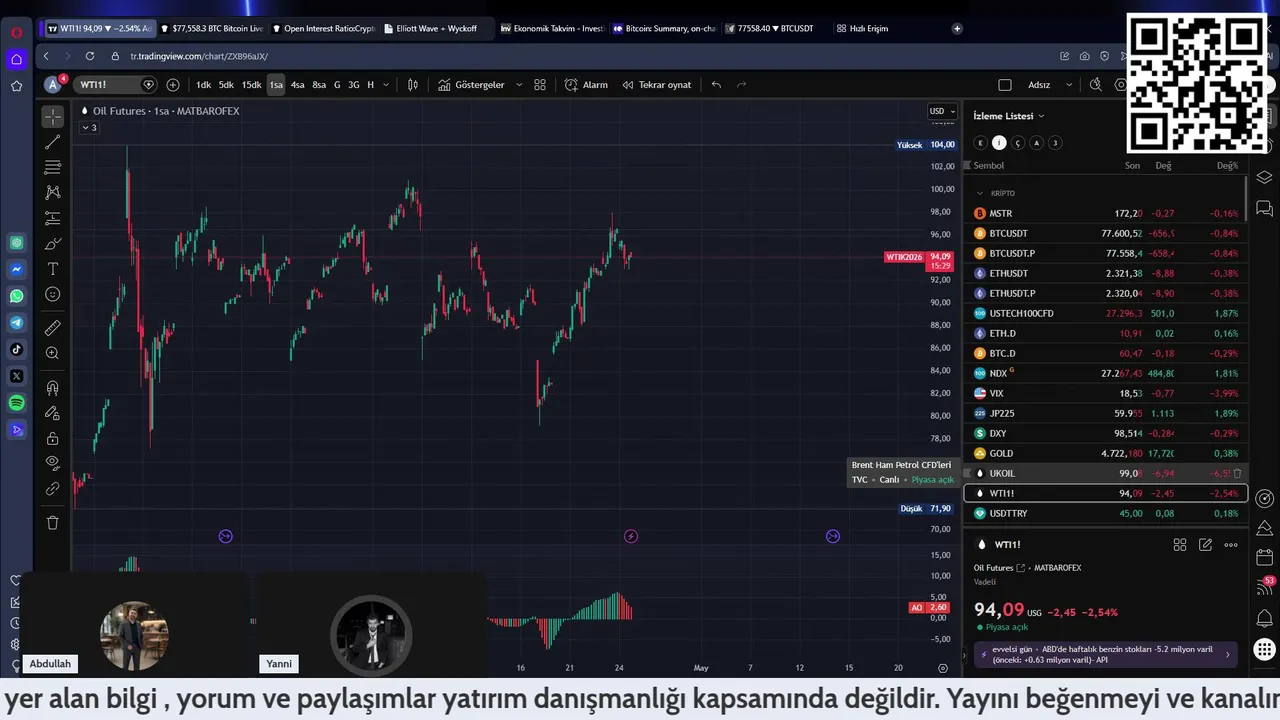Open Telegram in the browser sidebar
This screenshot has height=720, width=1280.
(17, 323)
